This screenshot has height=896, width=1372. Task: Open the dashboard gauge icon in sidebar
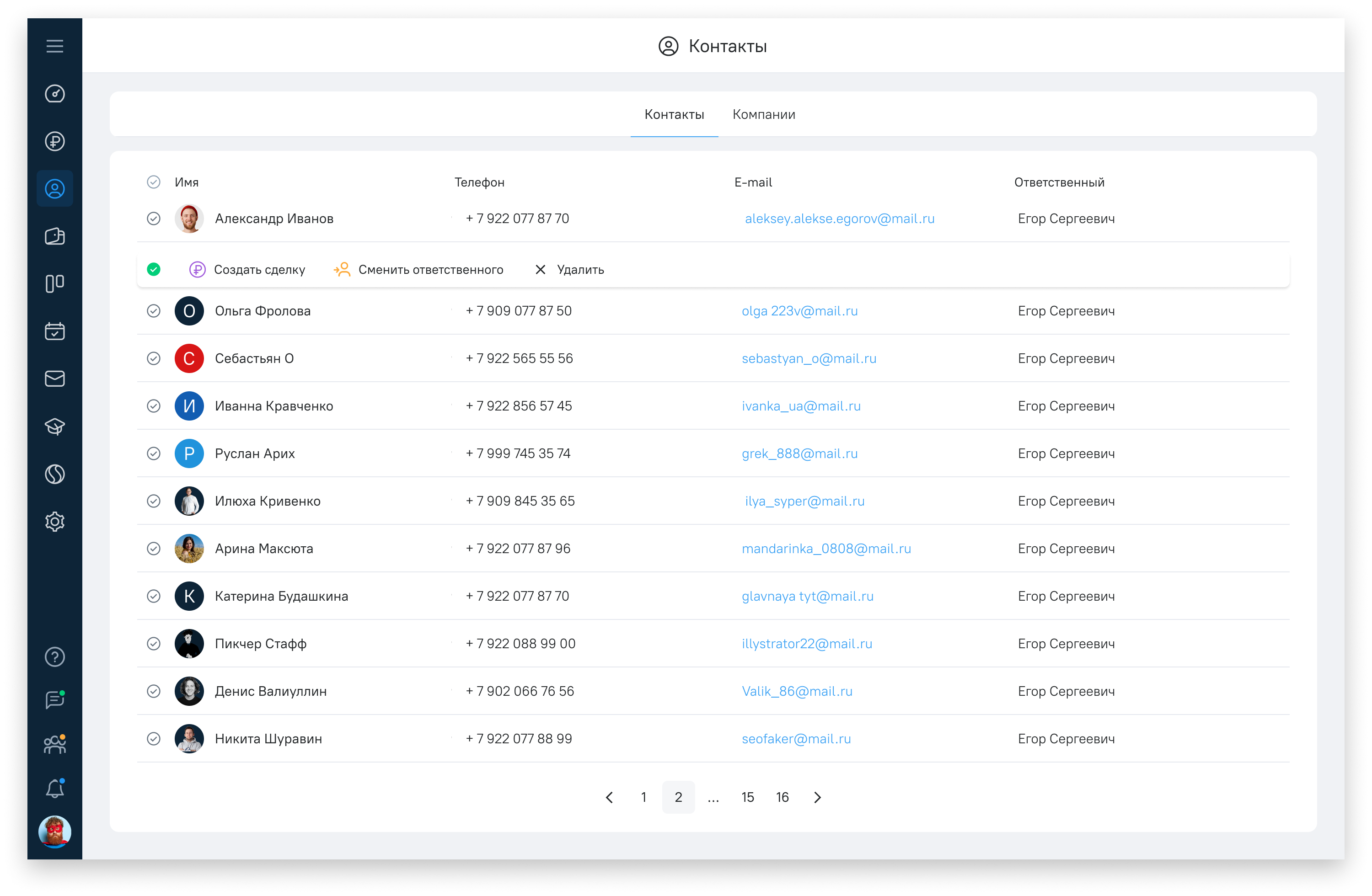[x=55, y=94]
